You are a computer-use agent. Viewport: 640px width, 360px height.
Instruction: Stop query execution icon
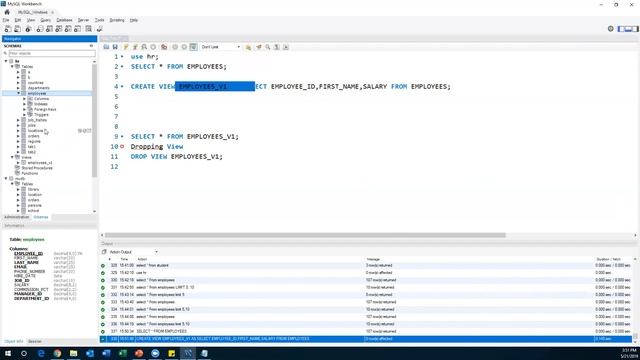pyautogui.click(x=153, y=47)
